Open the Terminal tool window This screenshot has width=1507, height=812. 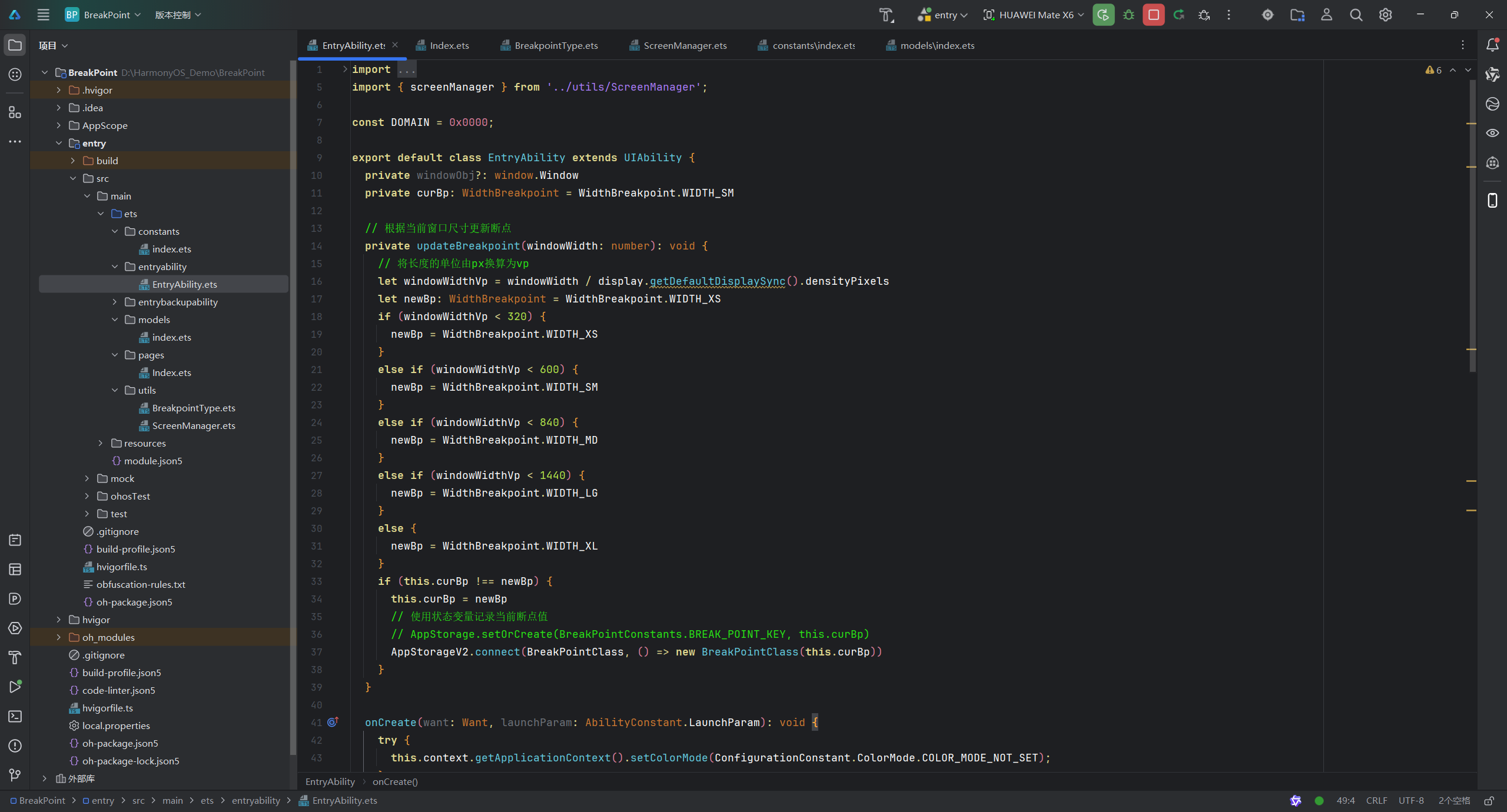[x=15, y=716]
